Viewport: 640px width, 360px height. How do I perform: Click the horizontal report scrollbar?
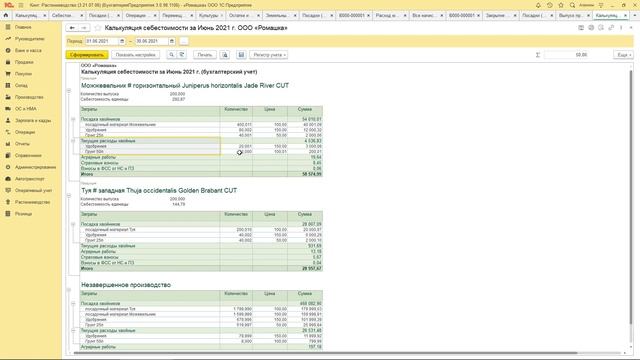[x=325, y=353]
